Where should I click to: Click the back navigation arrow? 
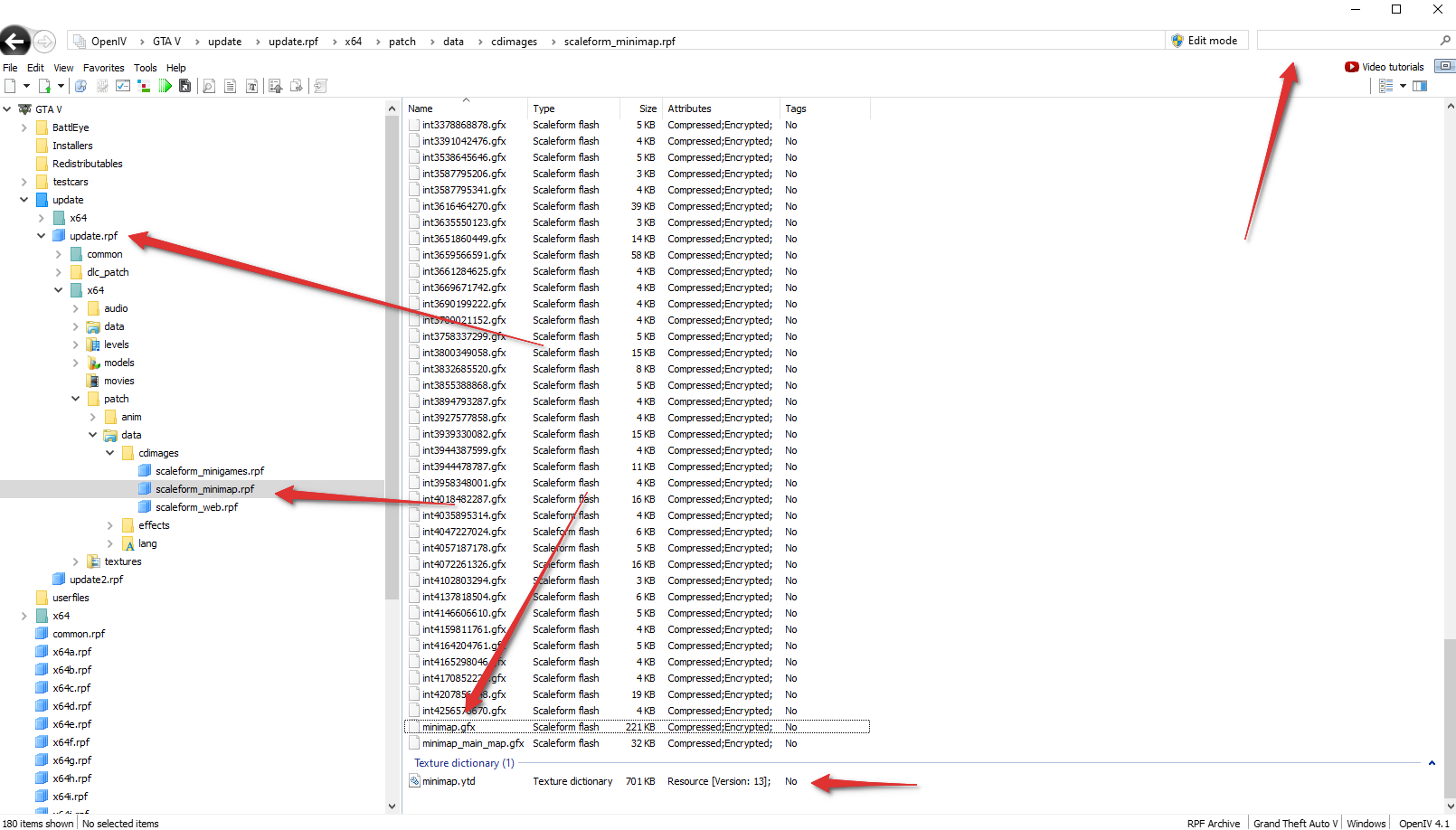tap(14, 41)
